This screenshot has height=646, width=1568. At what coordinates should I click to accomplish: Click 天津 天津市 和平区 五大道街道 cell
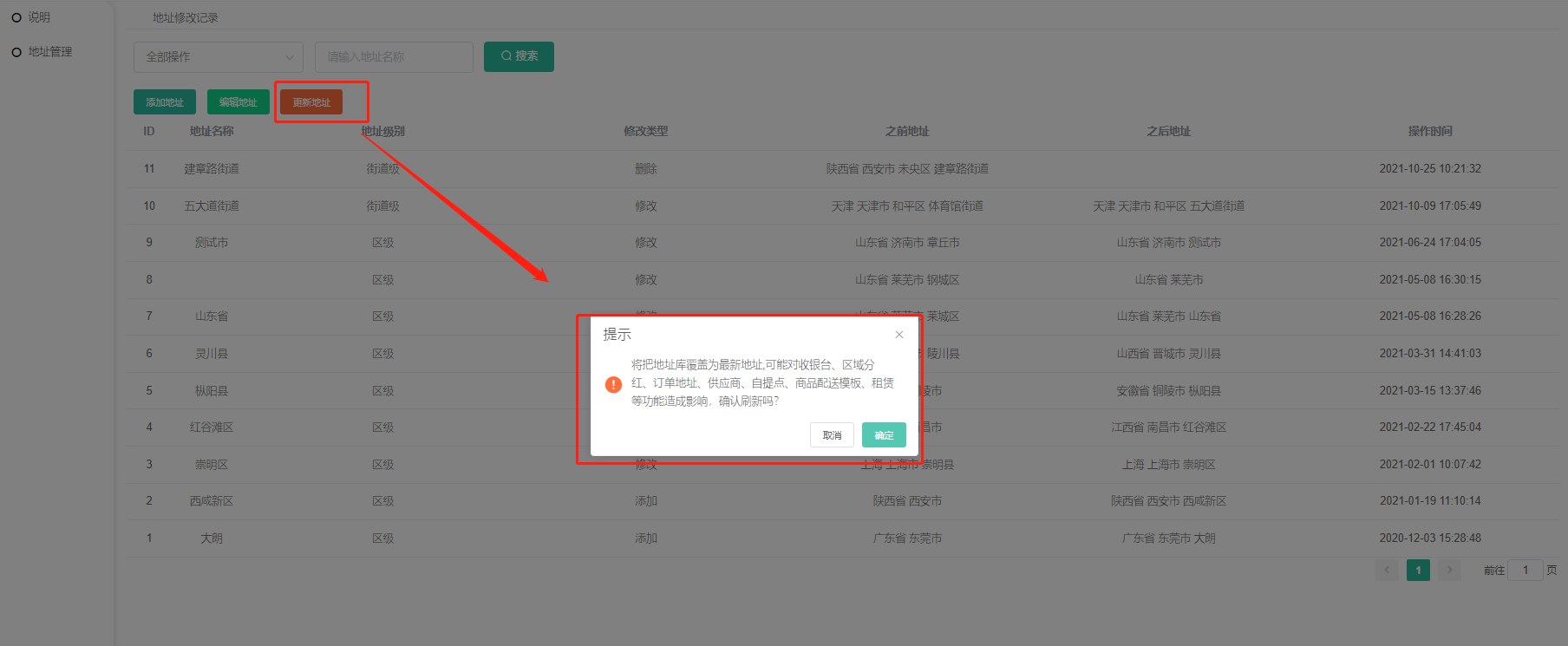point(1169,206)
